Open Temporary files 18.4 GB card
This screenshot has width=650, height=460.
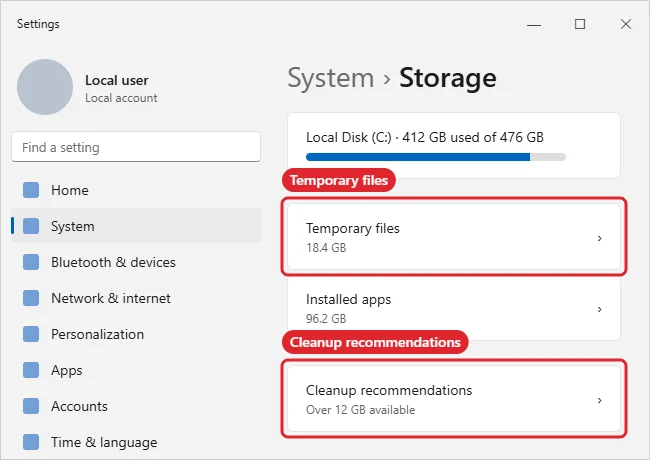pyautogui.click(x=454, y=237)
